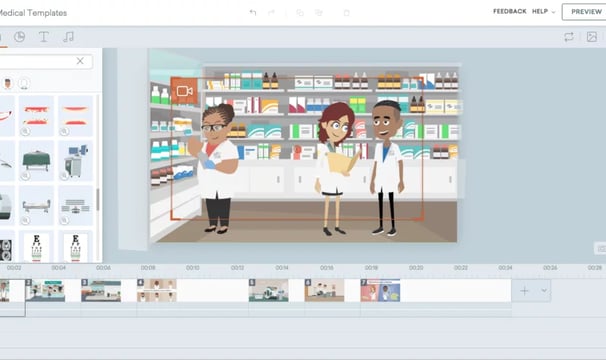Open the Audio music note tab

click(x=68, y=37)
